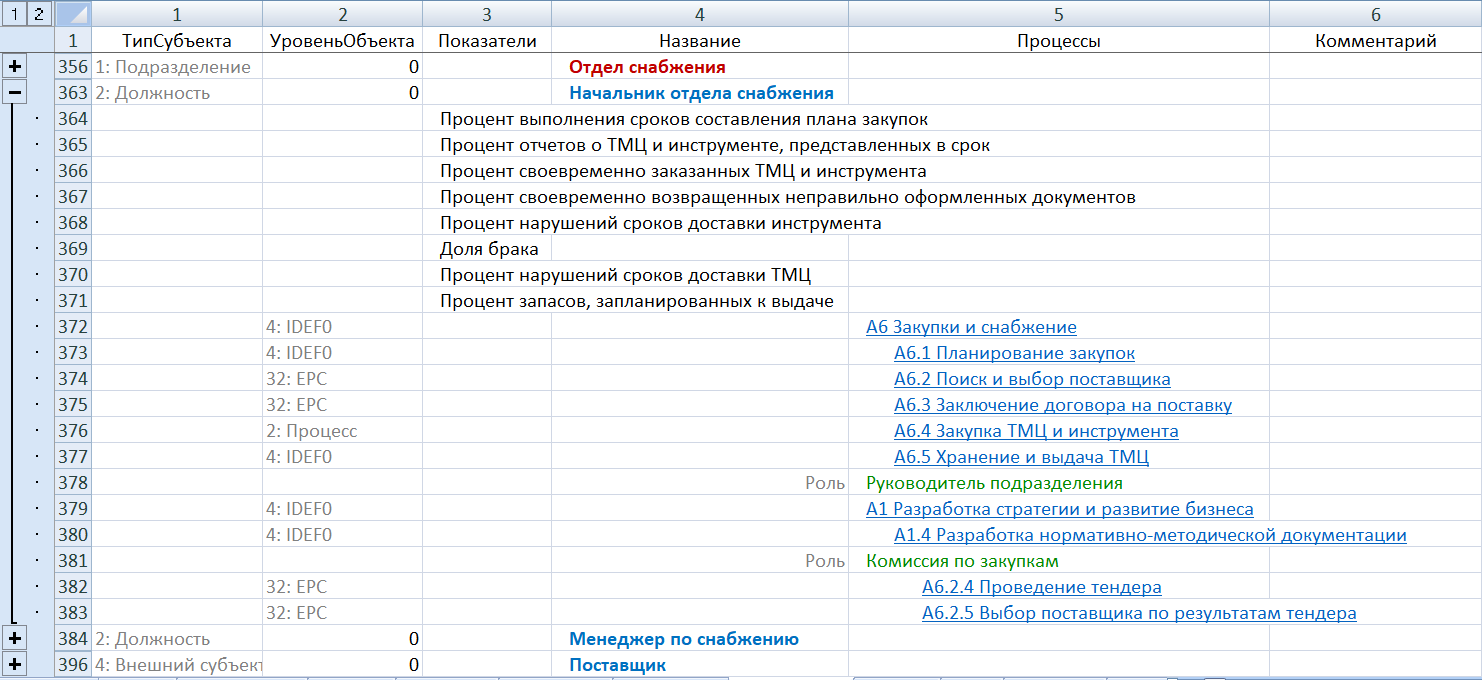Click outline level 1 button
This screenshot has height=680, width=1482.
coord(12,14)
